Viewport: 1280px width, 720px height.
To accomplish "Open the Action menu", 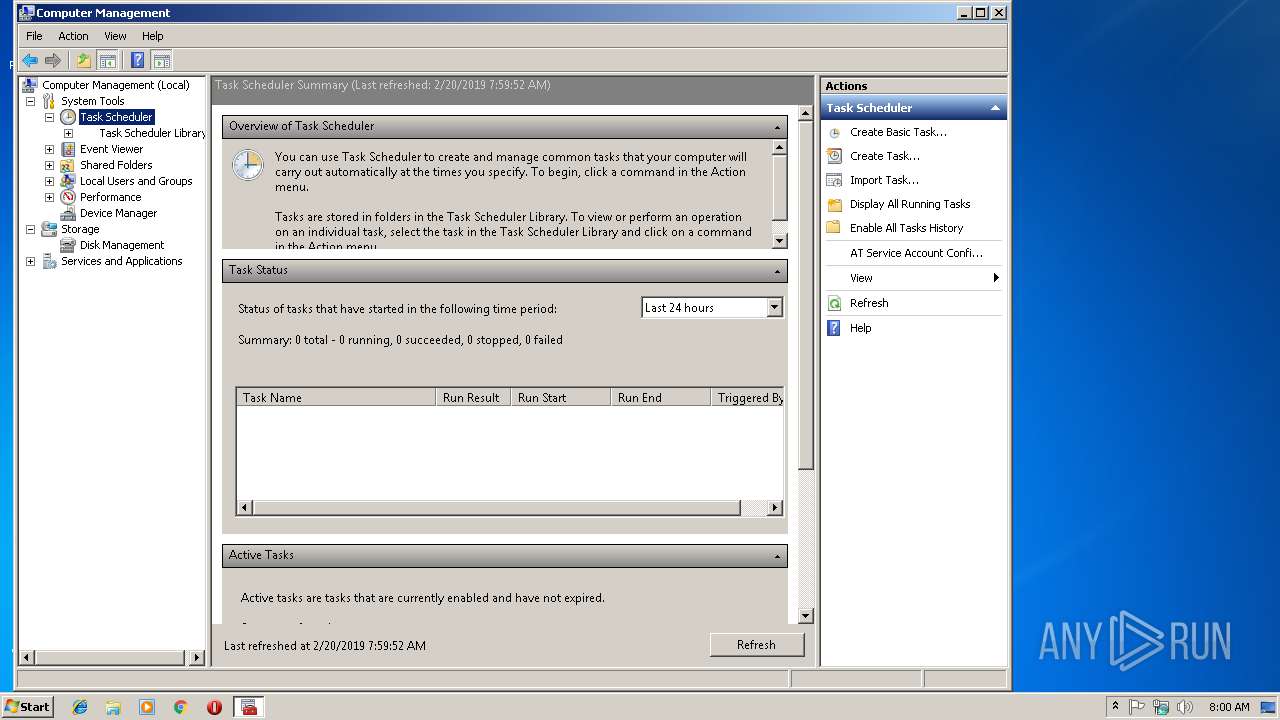I will point(73,36).
